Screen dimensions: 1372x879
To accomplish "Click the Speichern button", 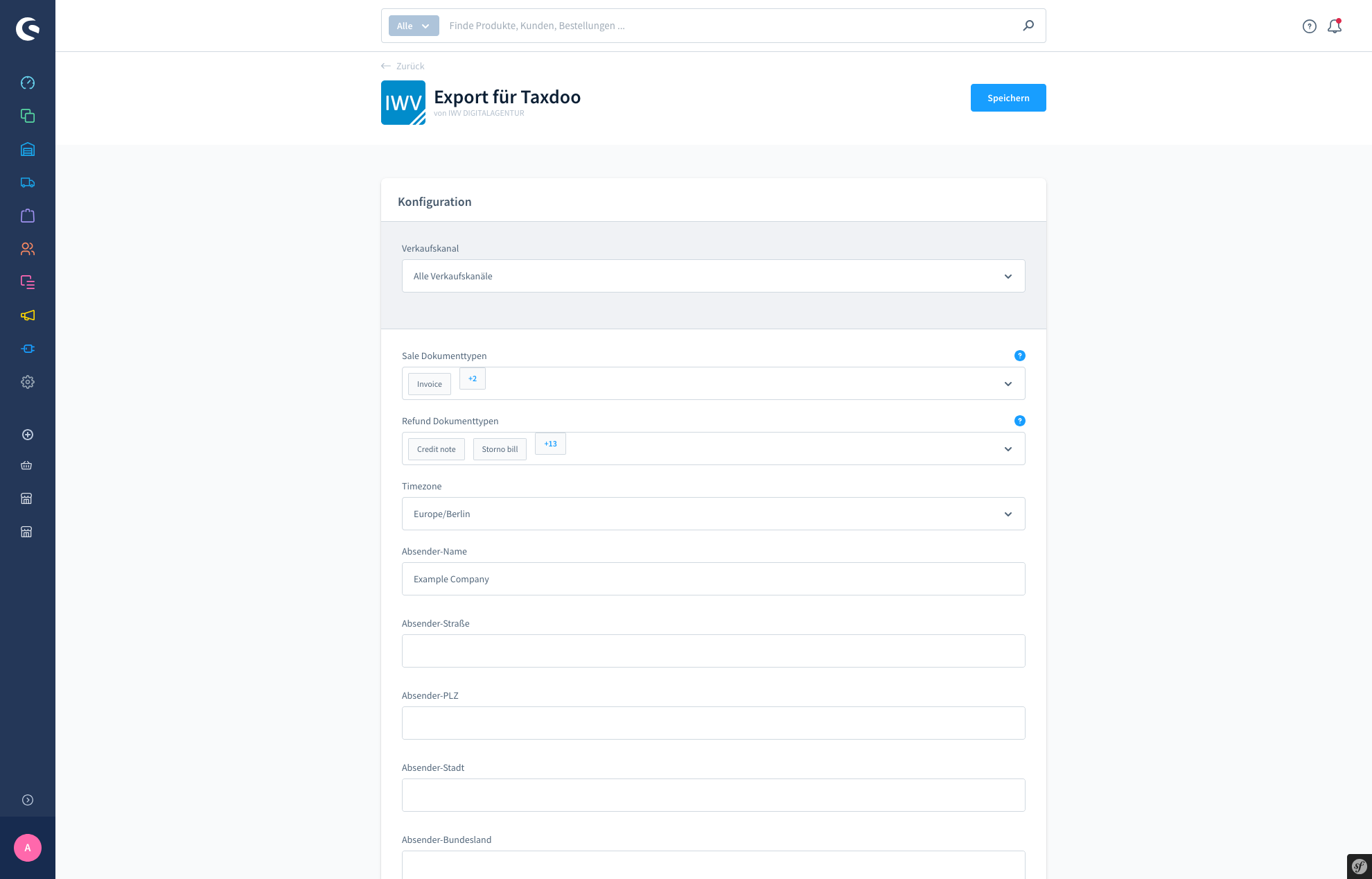I will tap(1008, 98).
